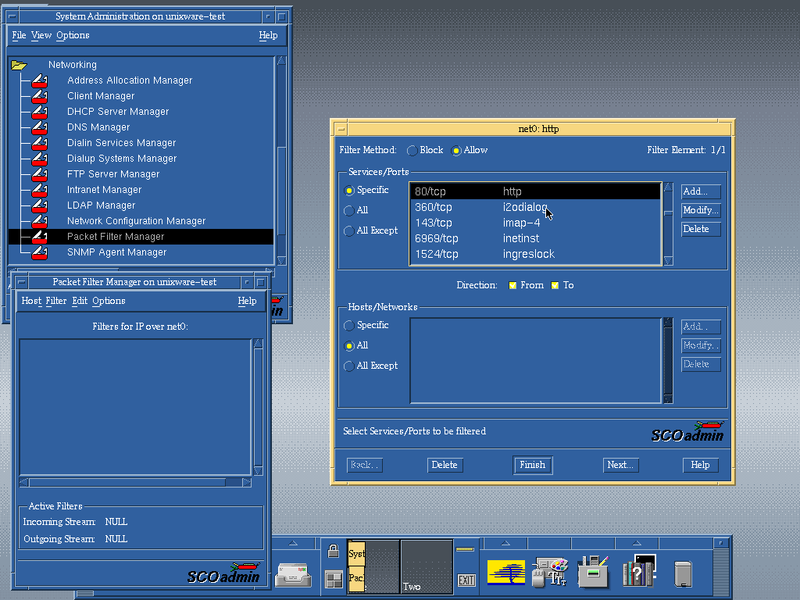This screenshot has height=600, width=800.
Task: Click the padlock lock-screen icon
Action: 333,551
